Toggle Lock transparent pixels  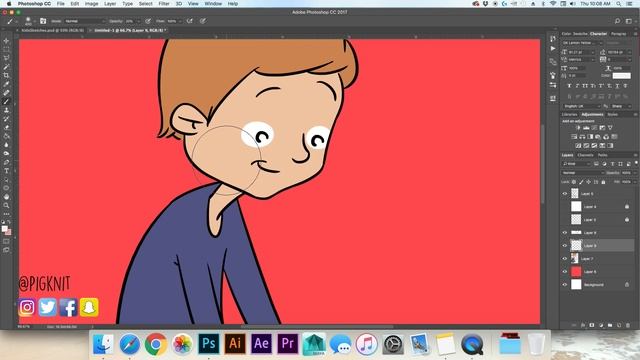coord(574,182)
